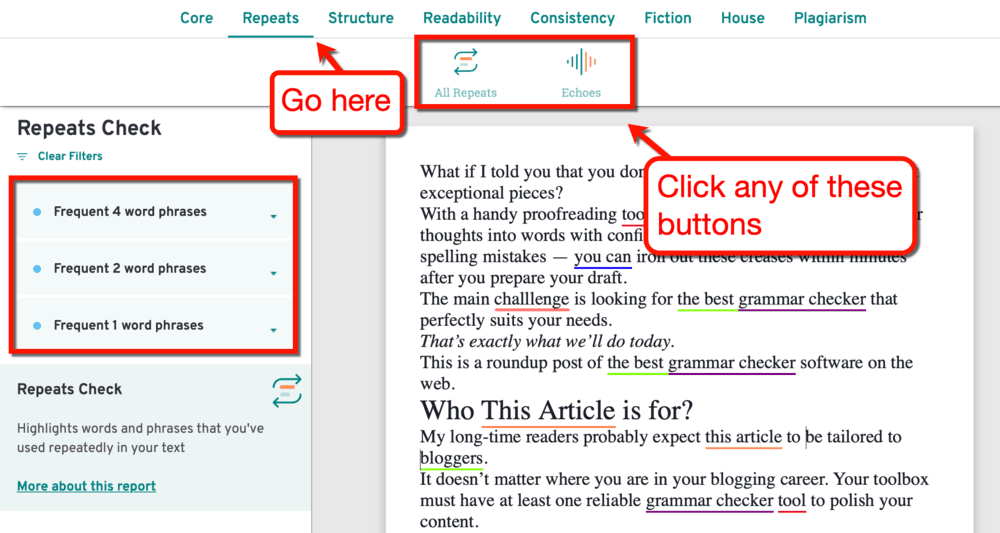Expand Frequent 2 word phrases arrow

(274, 274)
